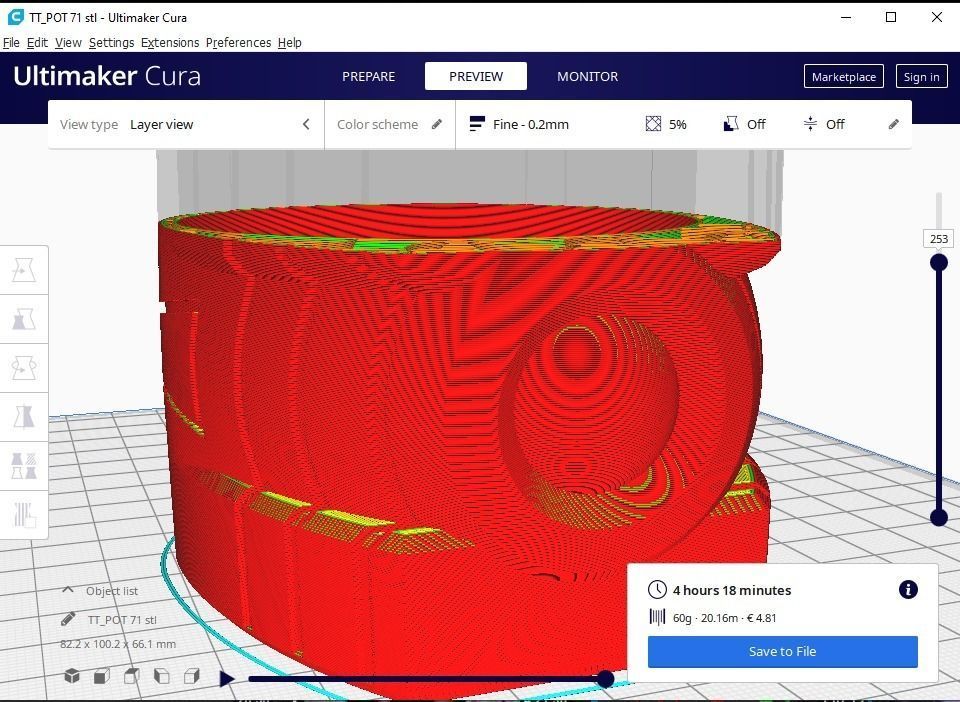
Task: Click the print time info icon
Action: pyautogui.click(x=908, y=589)
